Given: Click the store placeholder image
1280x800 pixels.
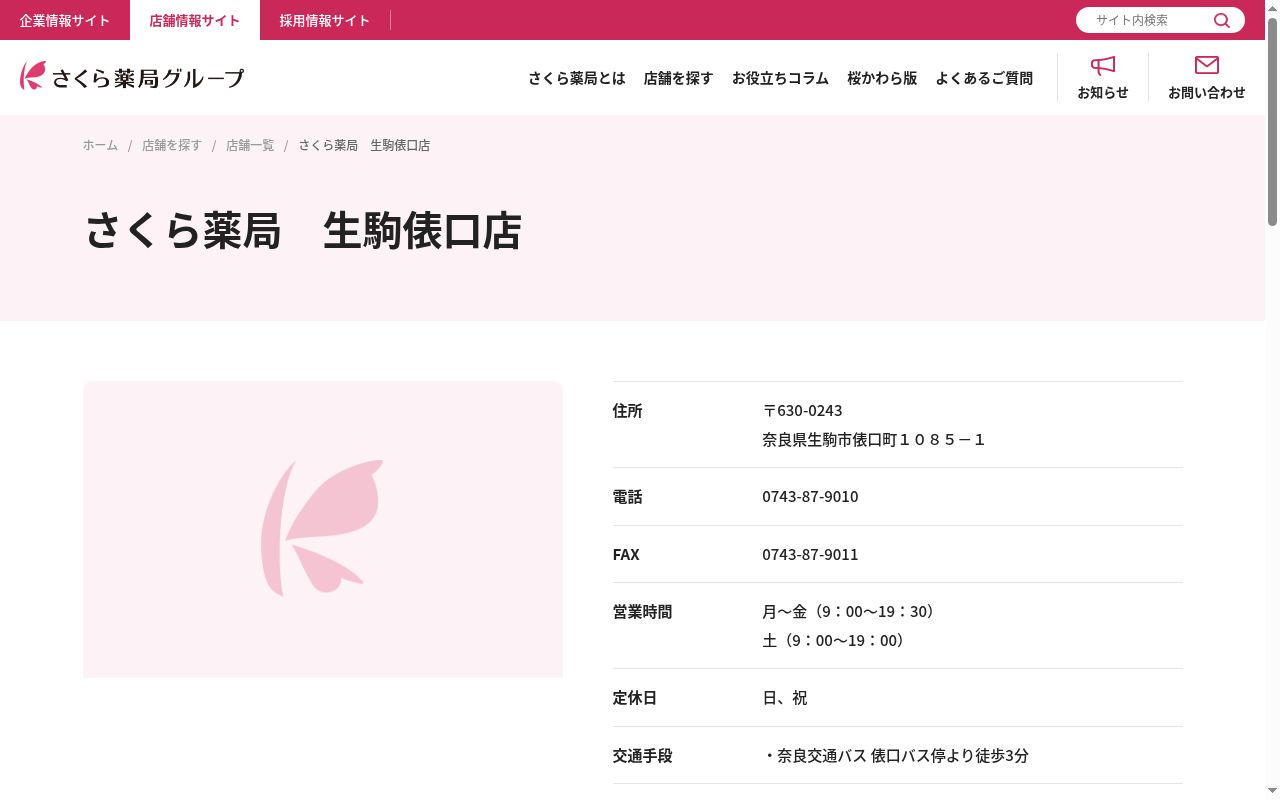Looking at the screenshot, I should click(x=323, y=529).
